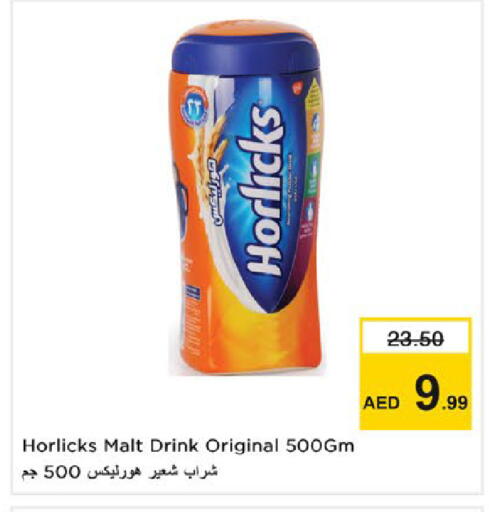Image resolution: width=489 pixels, height=512 pixels.
Task: Click the Arabic Horlicks text on jar
Action: pyautogui.click(x=217, y=192)
